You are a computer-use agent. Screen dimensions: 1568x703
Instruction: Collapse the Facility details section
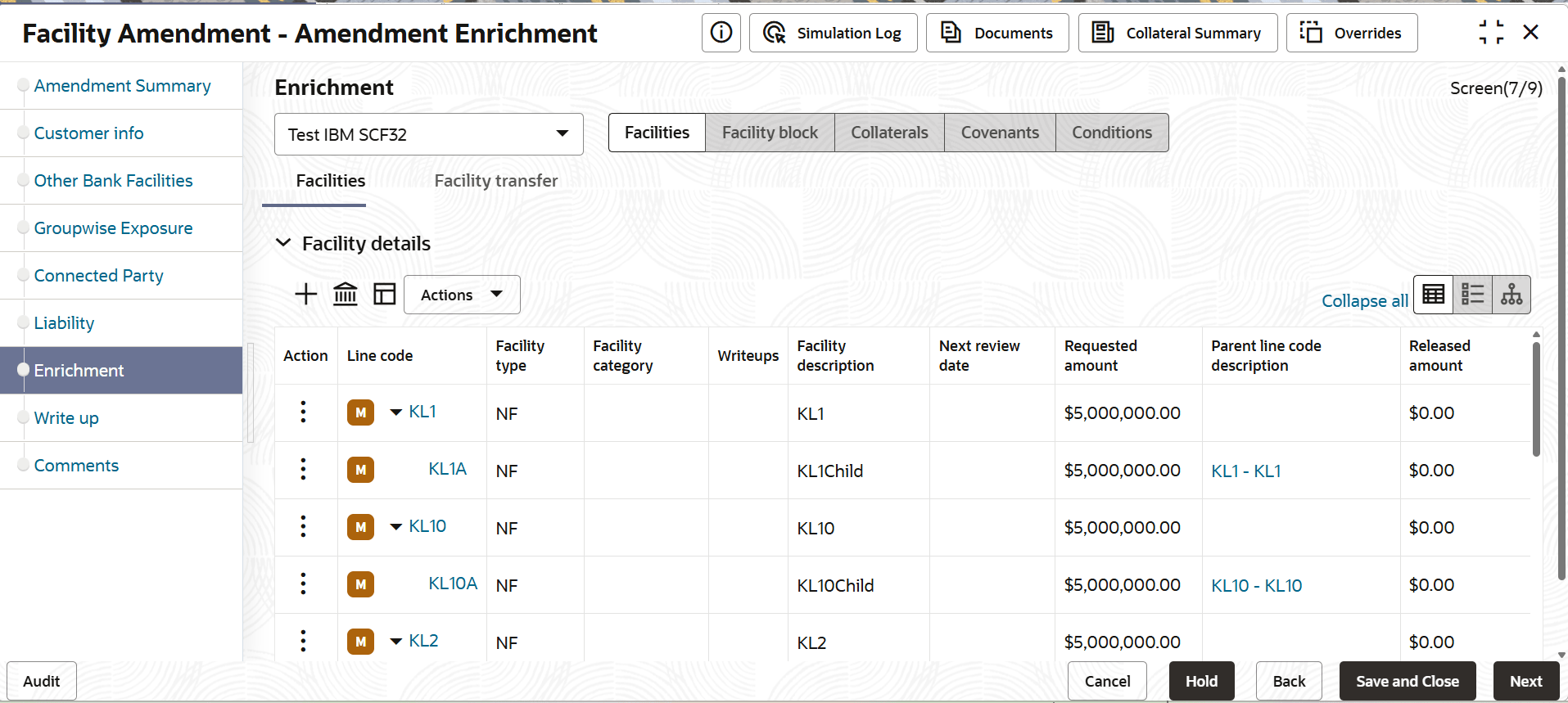[283, 243]
